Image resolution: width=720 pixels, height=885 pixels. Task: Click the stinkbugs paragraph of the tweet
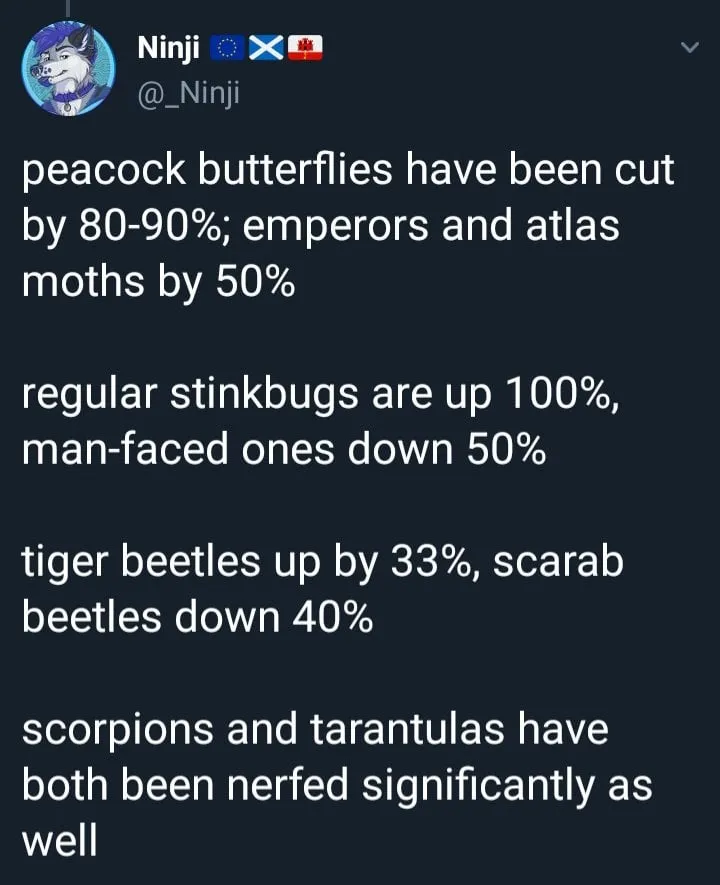[x=320, y=420]
